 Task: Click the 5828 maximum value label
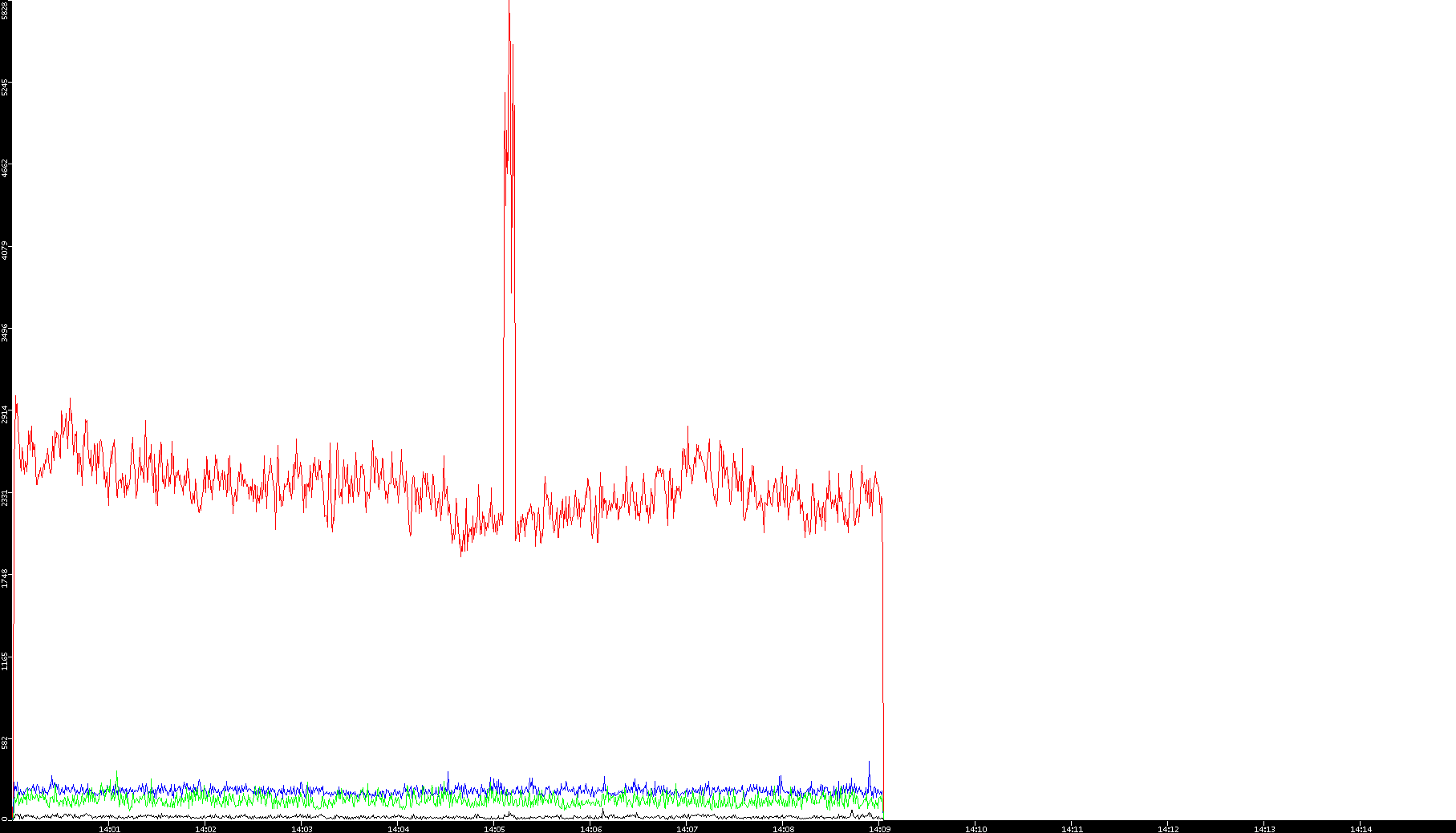5,10
